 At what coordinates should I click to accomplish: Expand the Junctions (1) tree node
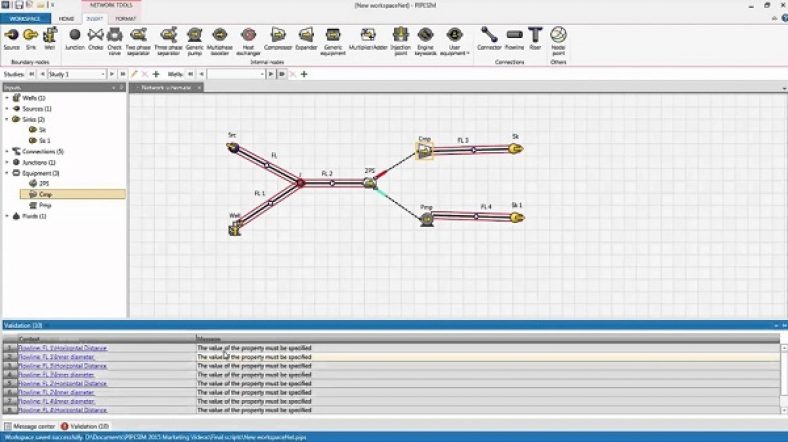(7, 162)
